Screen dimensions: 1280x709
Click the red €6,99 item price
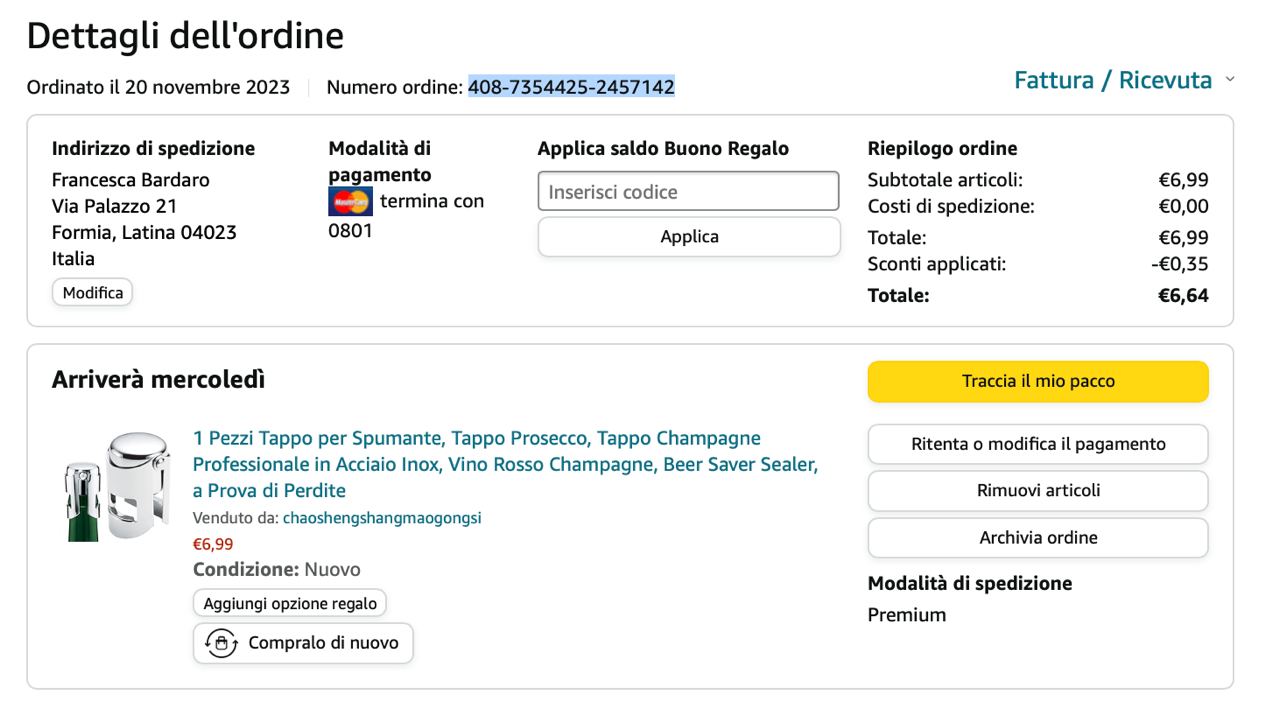tap(213, 544)
